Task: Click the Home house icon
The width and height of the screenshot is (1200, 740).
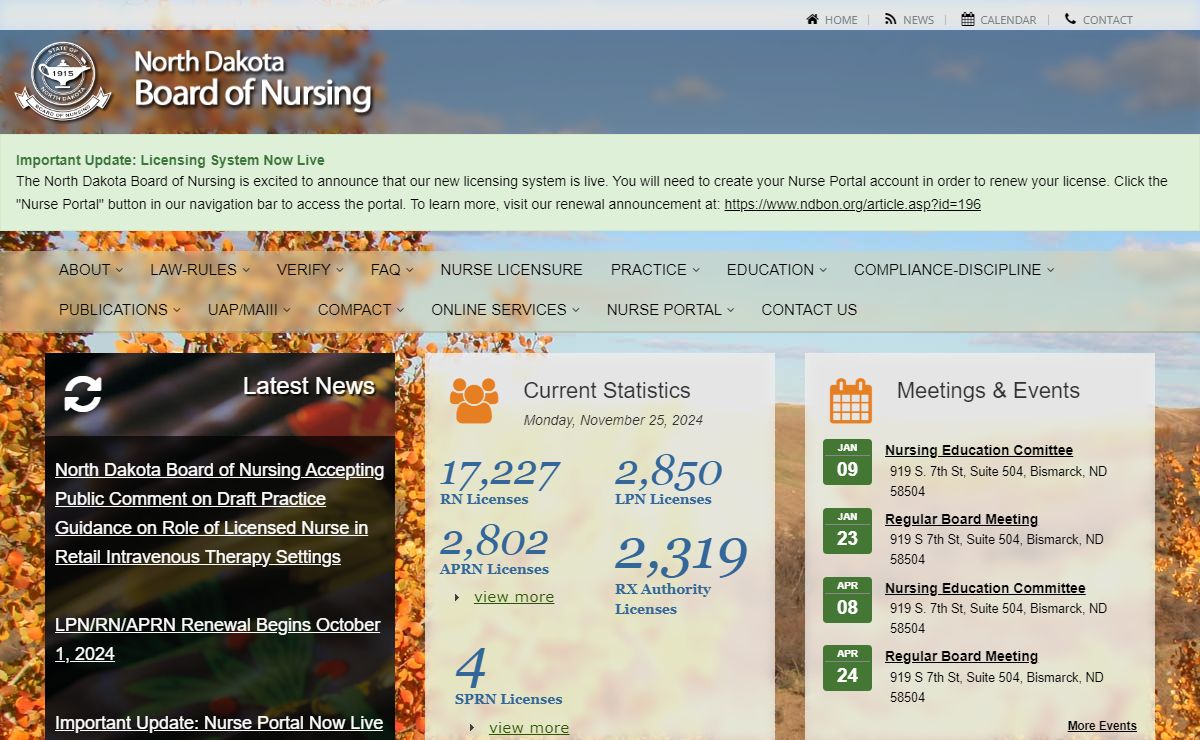Action: tap(812, 19)
